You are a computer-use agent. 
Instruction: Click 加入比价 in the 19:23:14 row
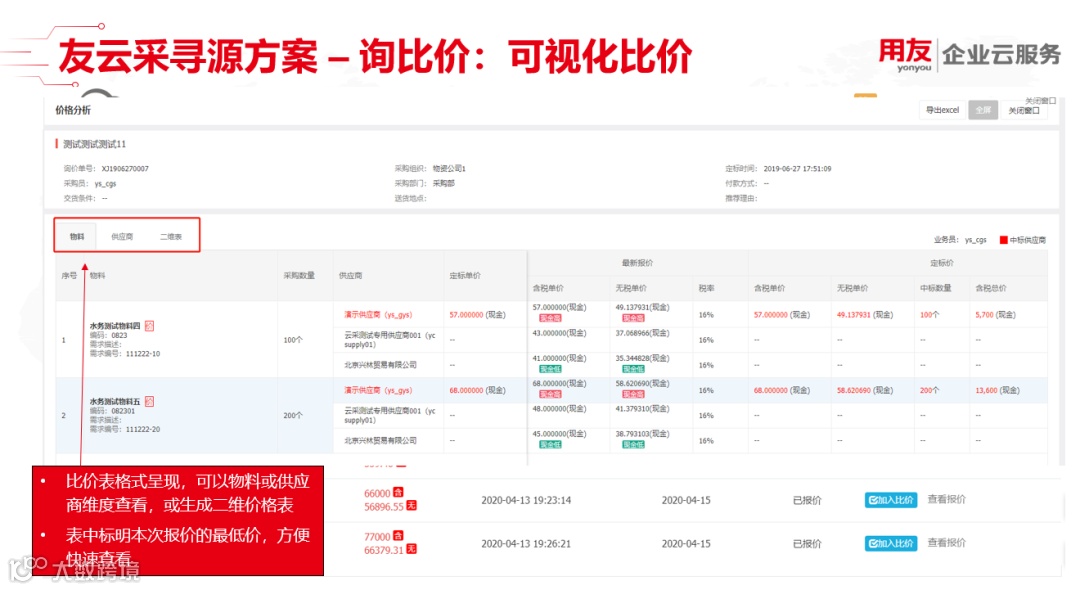[x=891, y=500]
